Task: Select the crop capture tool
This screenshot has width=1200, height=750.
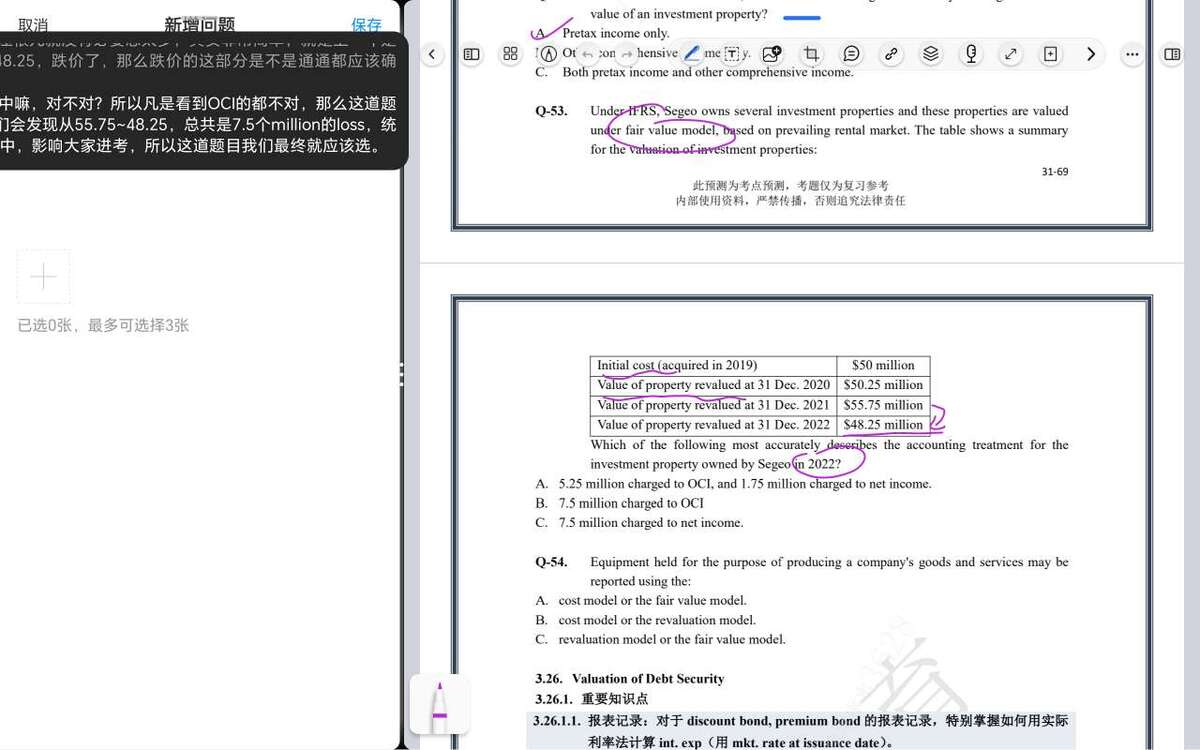Action: coord(812,54)
